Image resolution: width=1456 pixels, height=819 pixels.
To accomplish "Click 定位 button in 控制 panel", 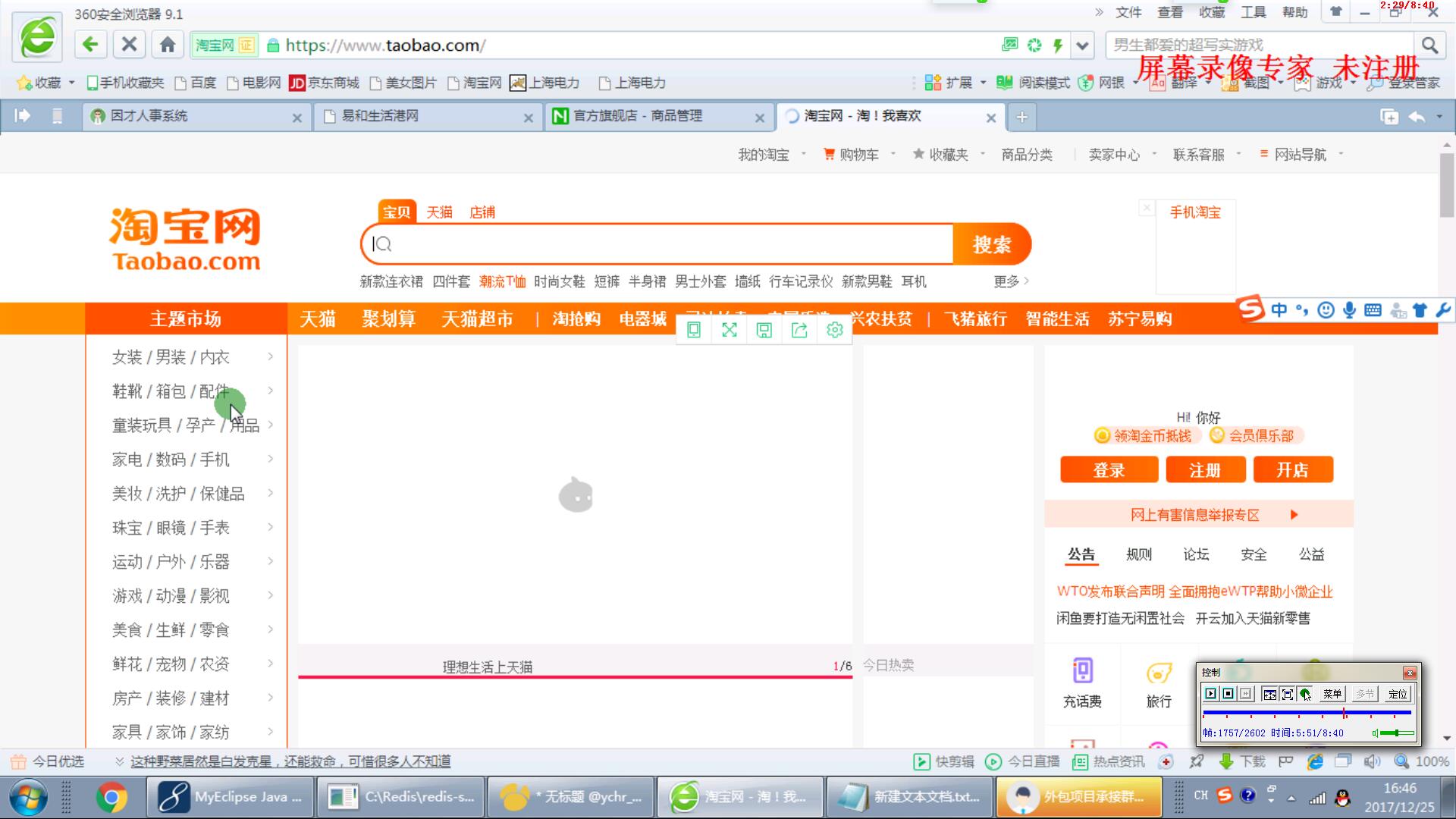I will click(1398, 694).
